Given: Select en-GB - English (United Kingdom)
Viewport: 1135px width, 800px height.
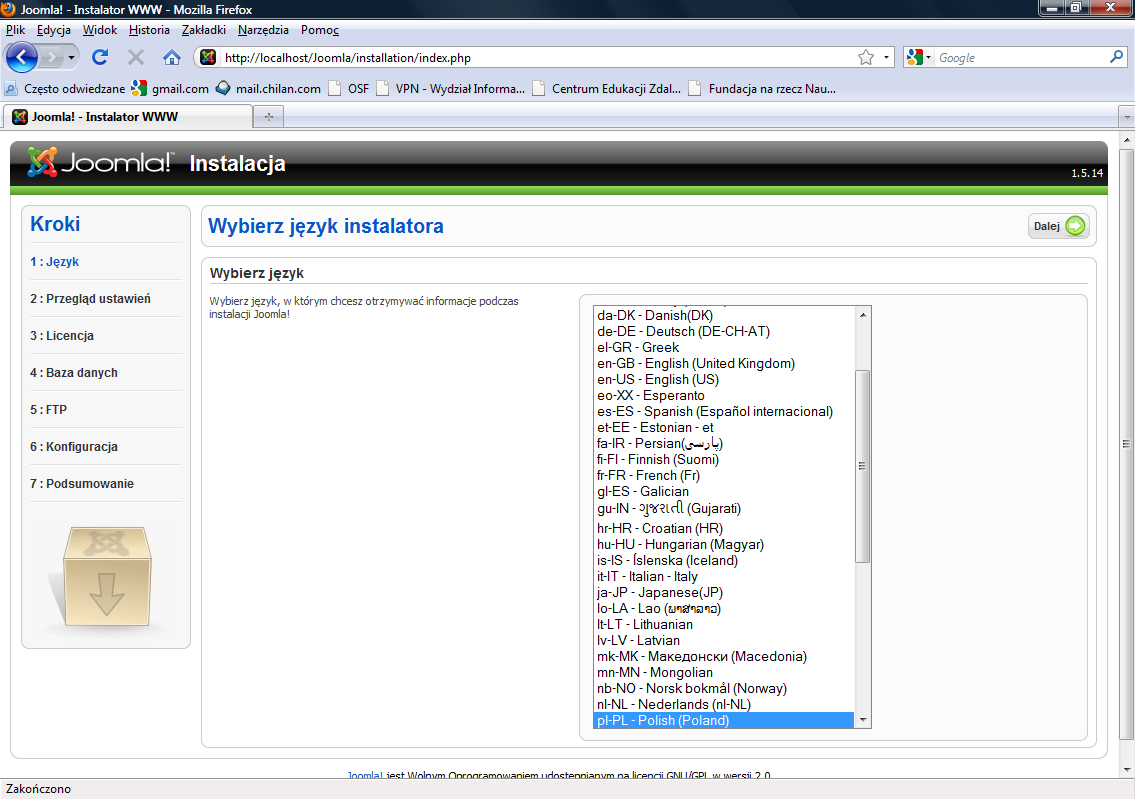Looking at the screenshot, I should (x=724, y=363).
